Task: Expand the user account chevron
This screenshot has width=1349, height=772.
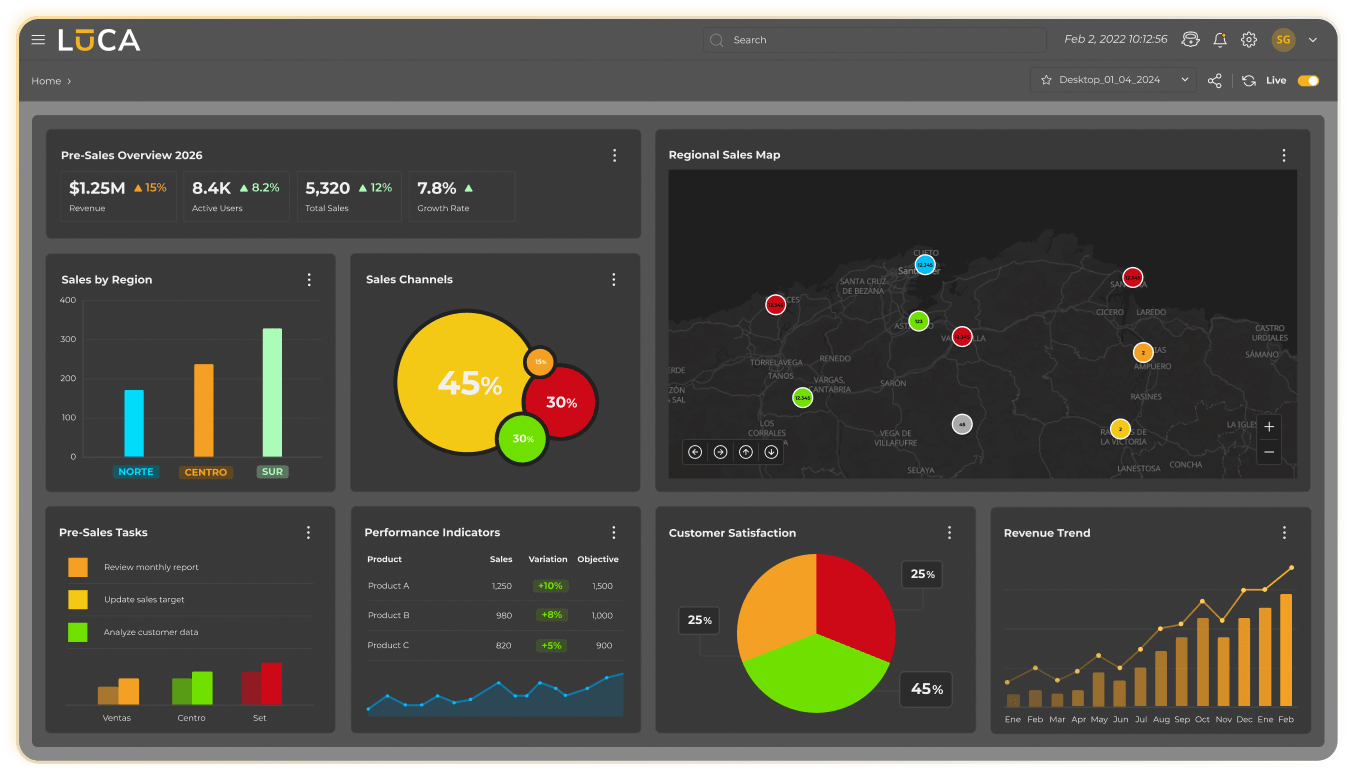Action: tap(1313, 40)
